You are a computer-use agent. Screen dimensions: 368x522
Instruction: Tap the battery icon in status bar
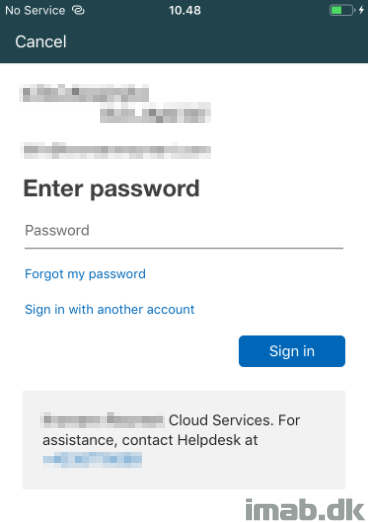point(342,10)
